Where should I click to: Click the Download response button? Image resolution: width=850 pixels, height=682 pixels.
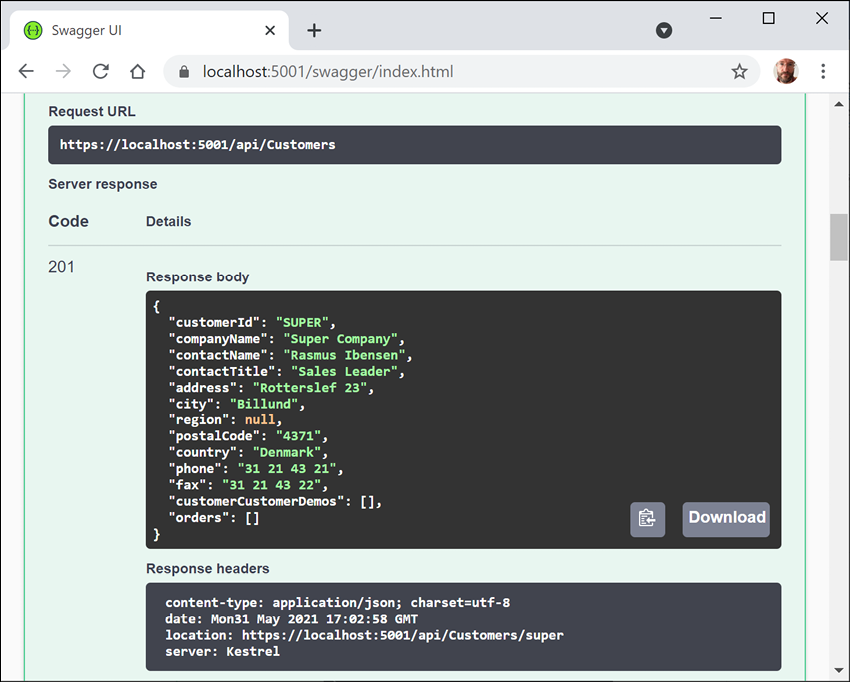click(726, 519)
